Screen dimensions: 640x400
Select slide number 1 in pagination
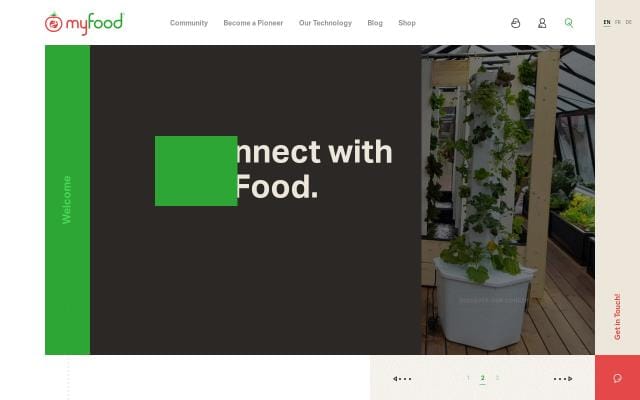(468, 378)
